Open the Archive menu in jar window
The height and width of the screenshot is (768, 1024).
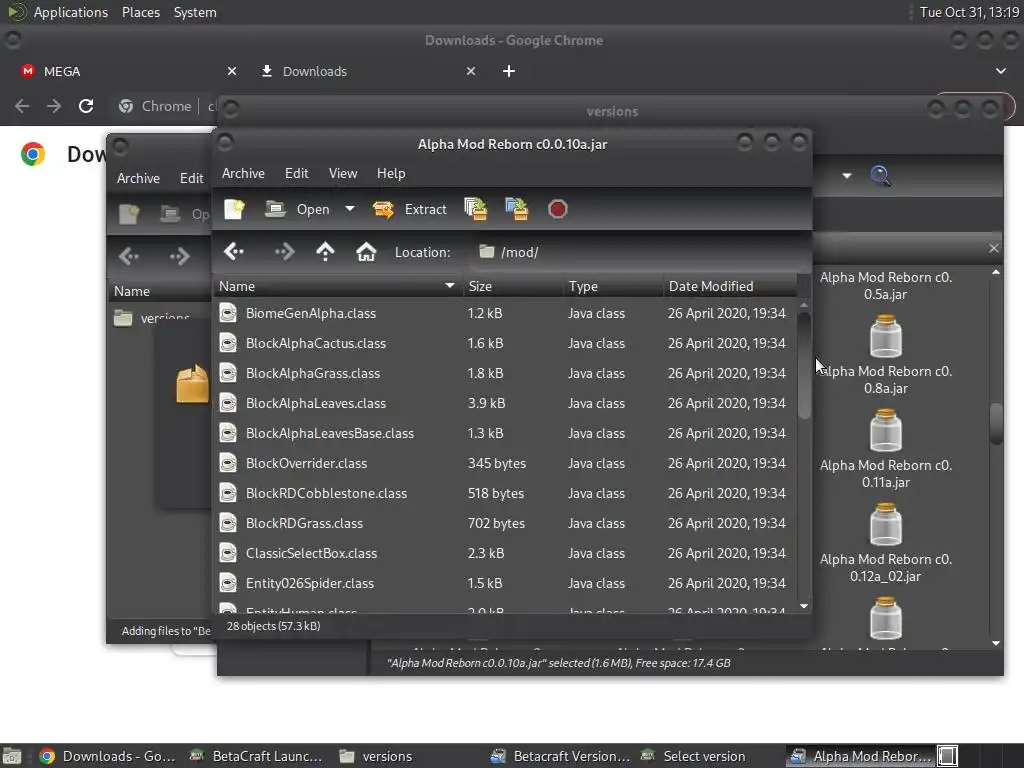(243, 173)
